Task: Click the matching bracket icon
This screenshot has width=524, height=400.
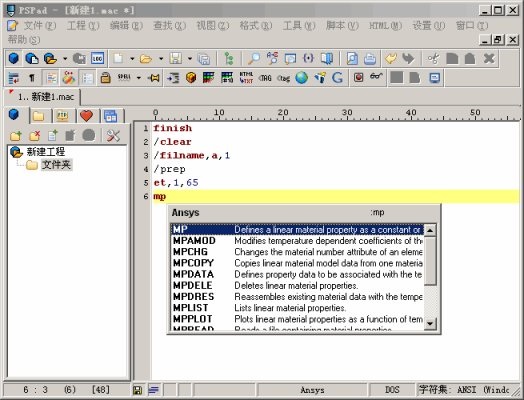Action: click(x=308, y=58)
